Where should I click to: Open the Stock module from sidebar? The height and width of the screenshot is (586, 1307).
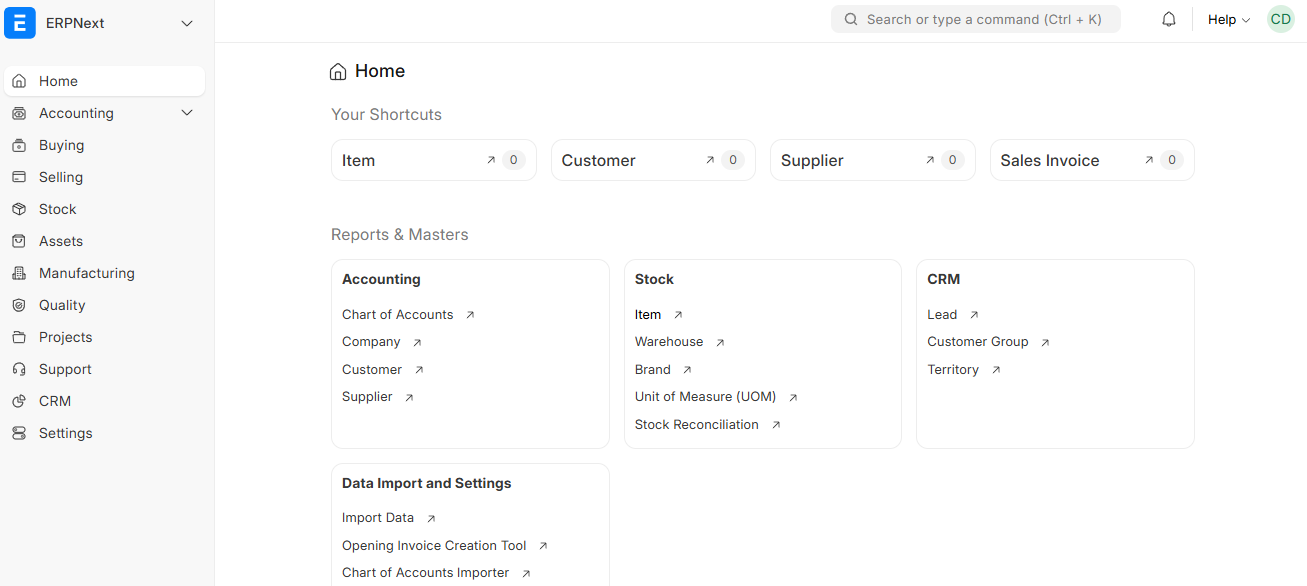[x=57, y=208]
